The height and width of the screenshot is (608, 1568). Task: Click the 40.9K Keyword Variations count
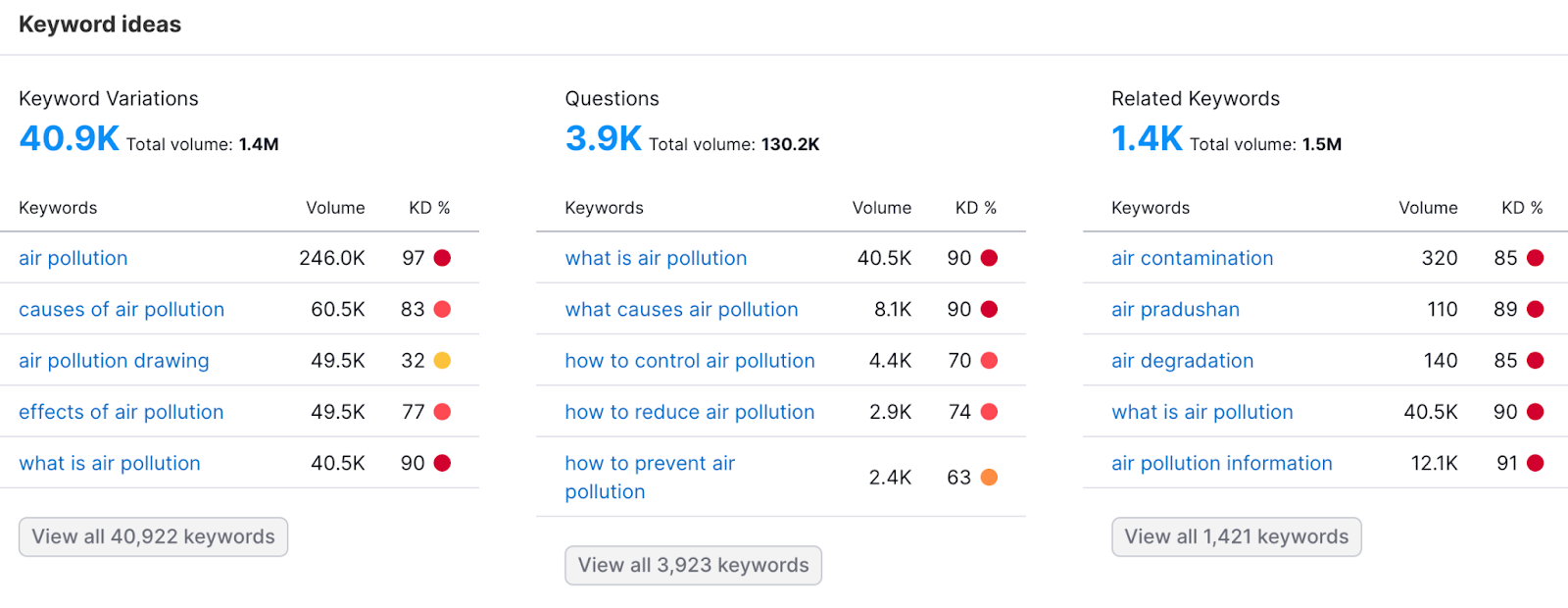70,139
